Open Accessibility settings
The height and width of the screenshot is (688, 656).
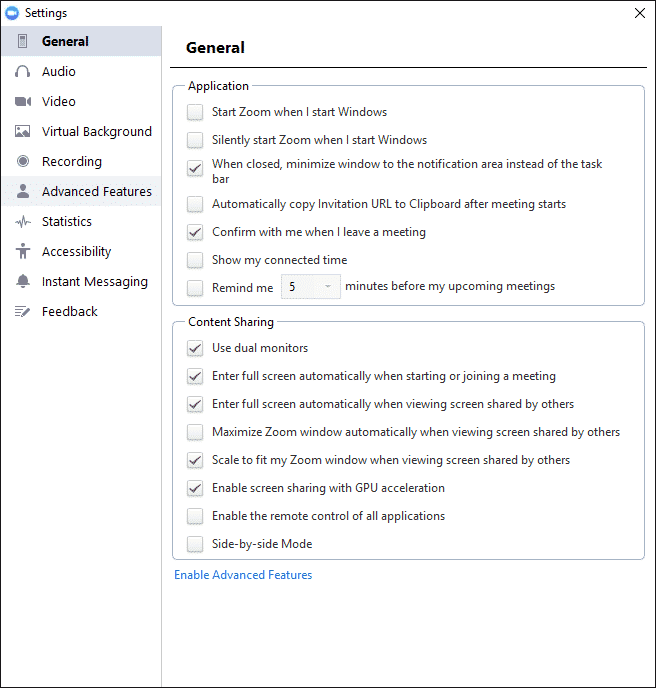click(x=82, y=251)
